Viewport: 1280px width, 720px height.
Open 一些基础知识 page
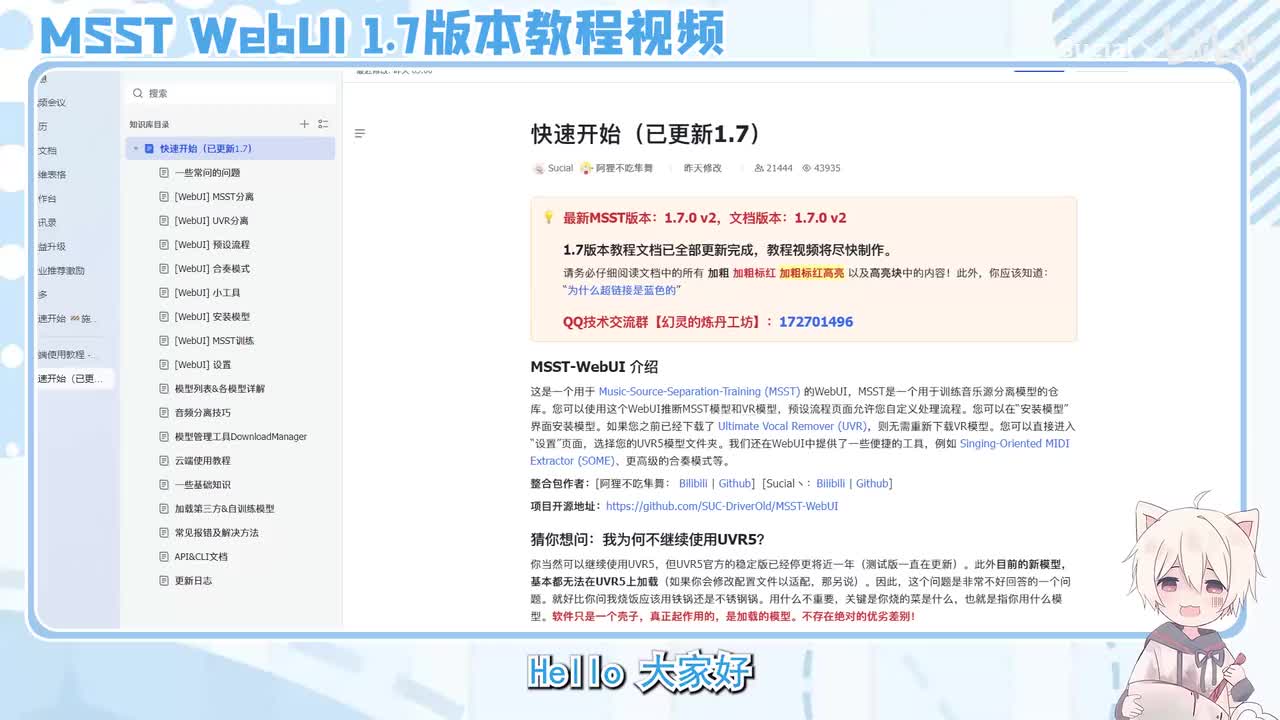tap(202, 485)
